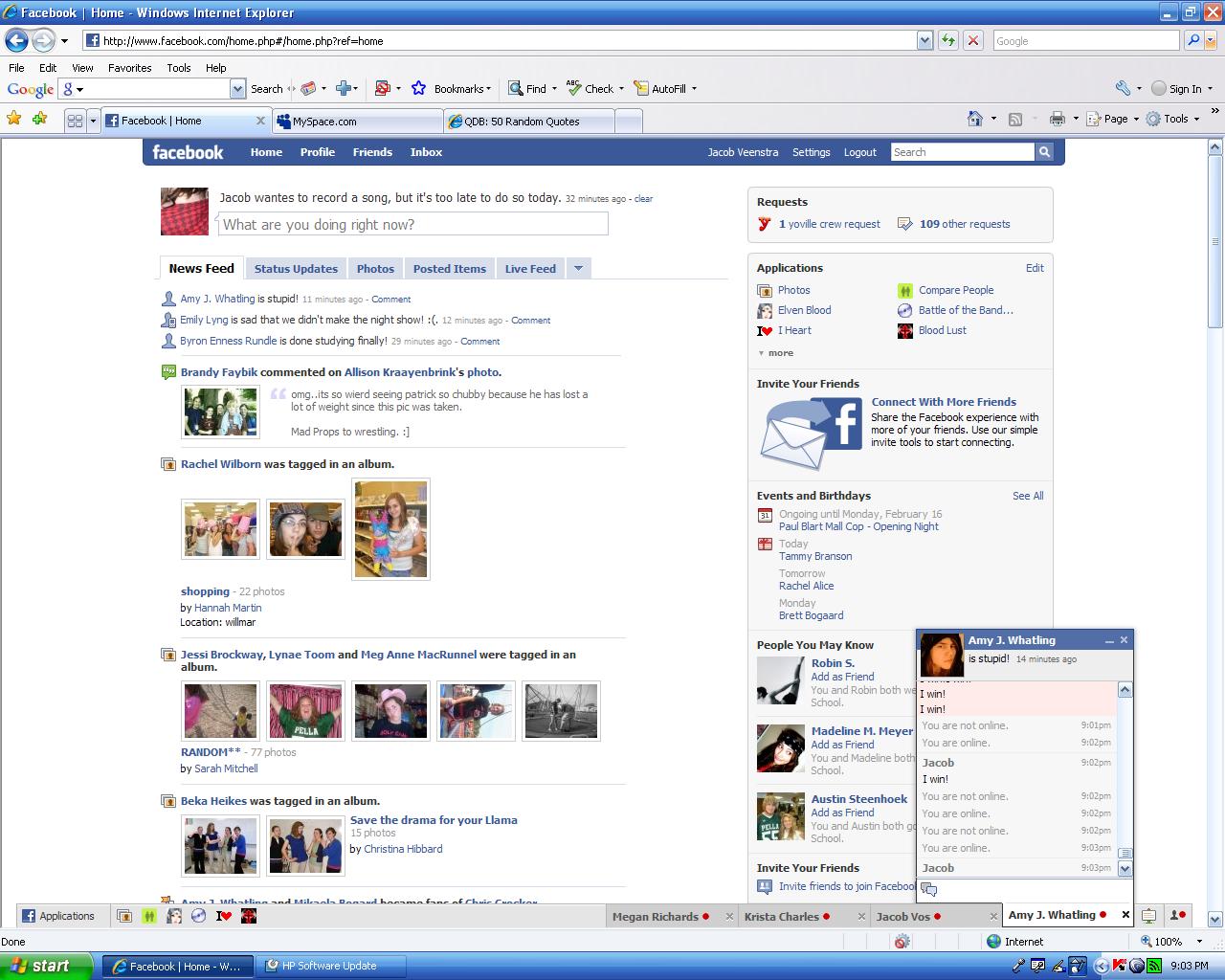Click the status update text field
This screenshot has width=1225, height=980.
point(413,224)
